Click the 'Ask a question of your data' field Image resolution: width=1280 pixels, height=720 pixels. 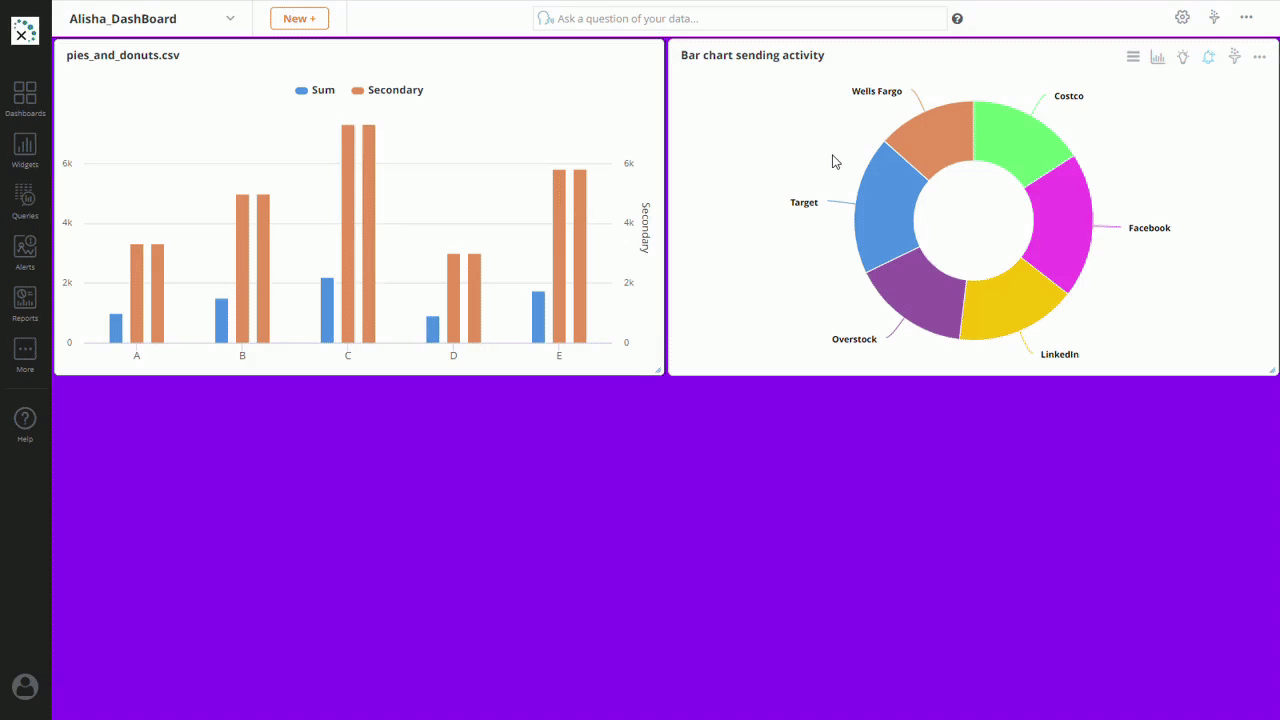tap(740, 18)
